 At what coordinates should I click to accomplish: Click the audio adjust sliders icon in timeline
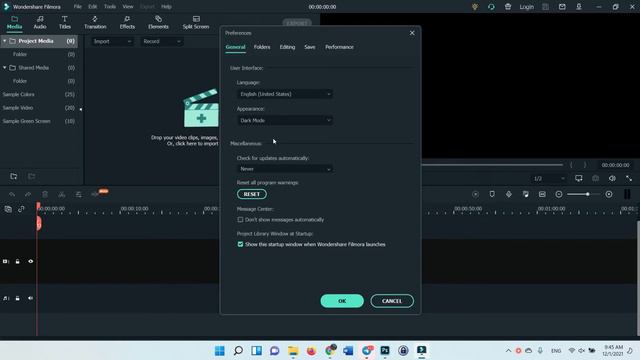pyautogui.click(x=78, y=195)
